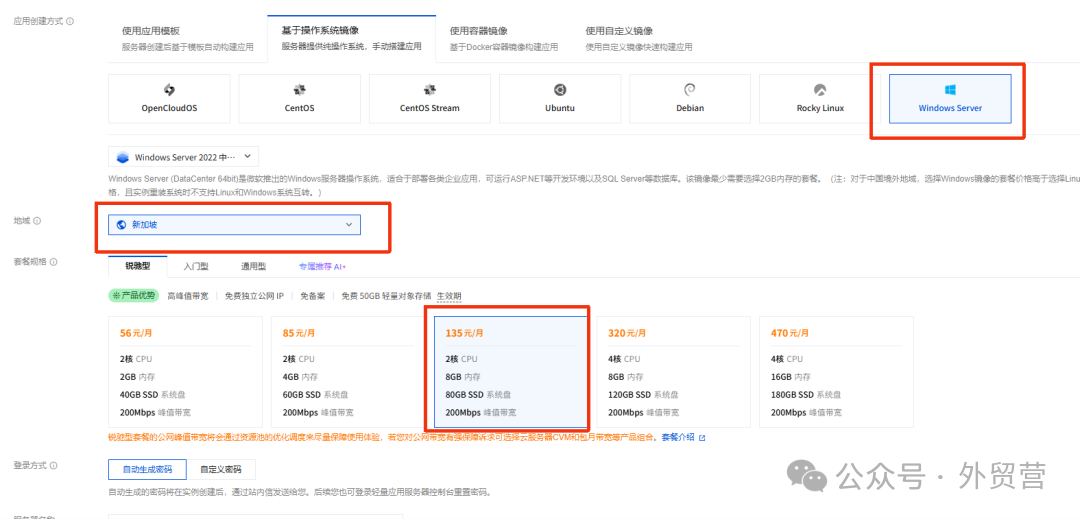Click the 免费 50GB 轻量对象存储 text
The image size is (1080, 519).
pyautogui.click(x=386, y=296)
